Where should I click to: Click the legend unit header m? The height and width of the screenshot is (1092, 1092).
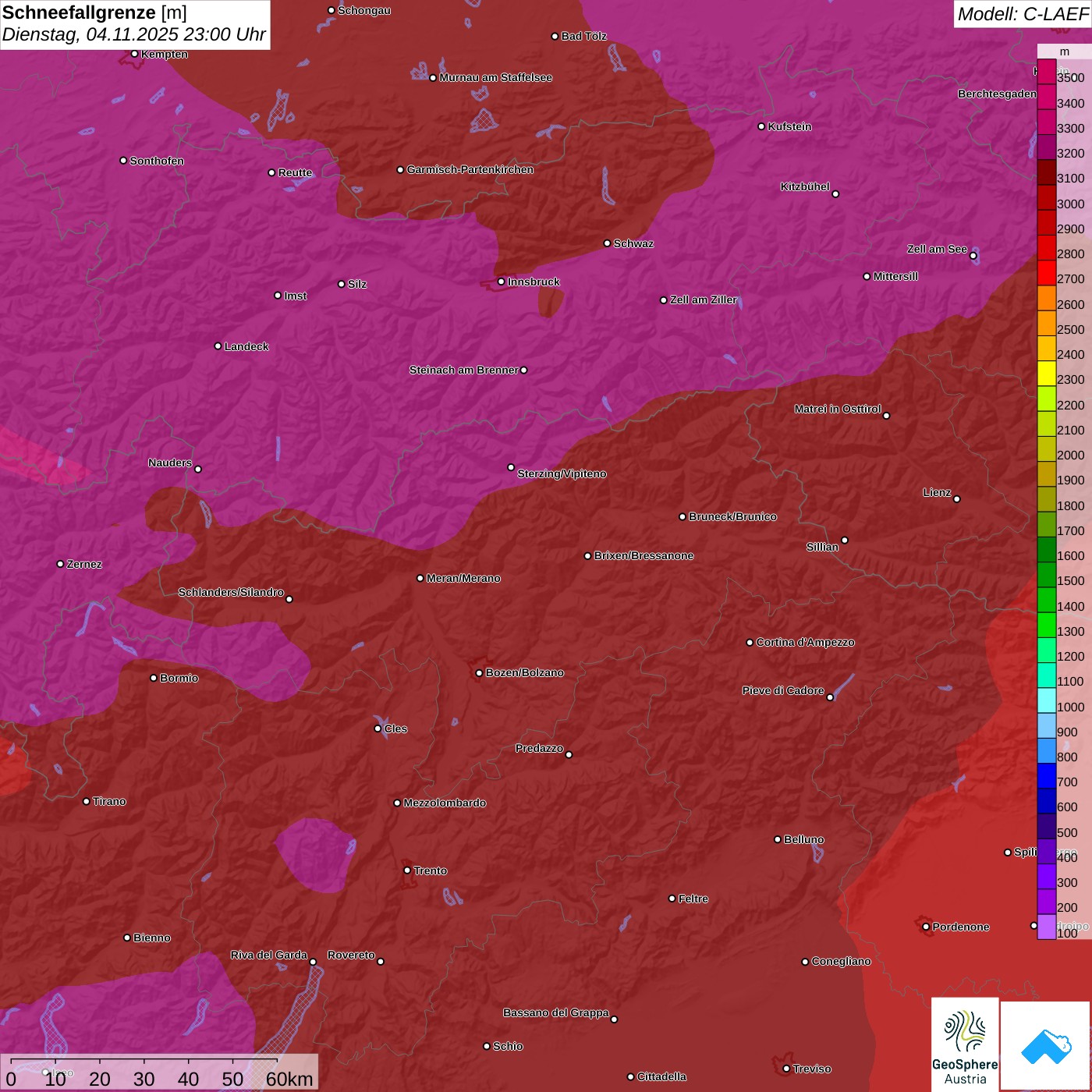(x=1064, y=51)
